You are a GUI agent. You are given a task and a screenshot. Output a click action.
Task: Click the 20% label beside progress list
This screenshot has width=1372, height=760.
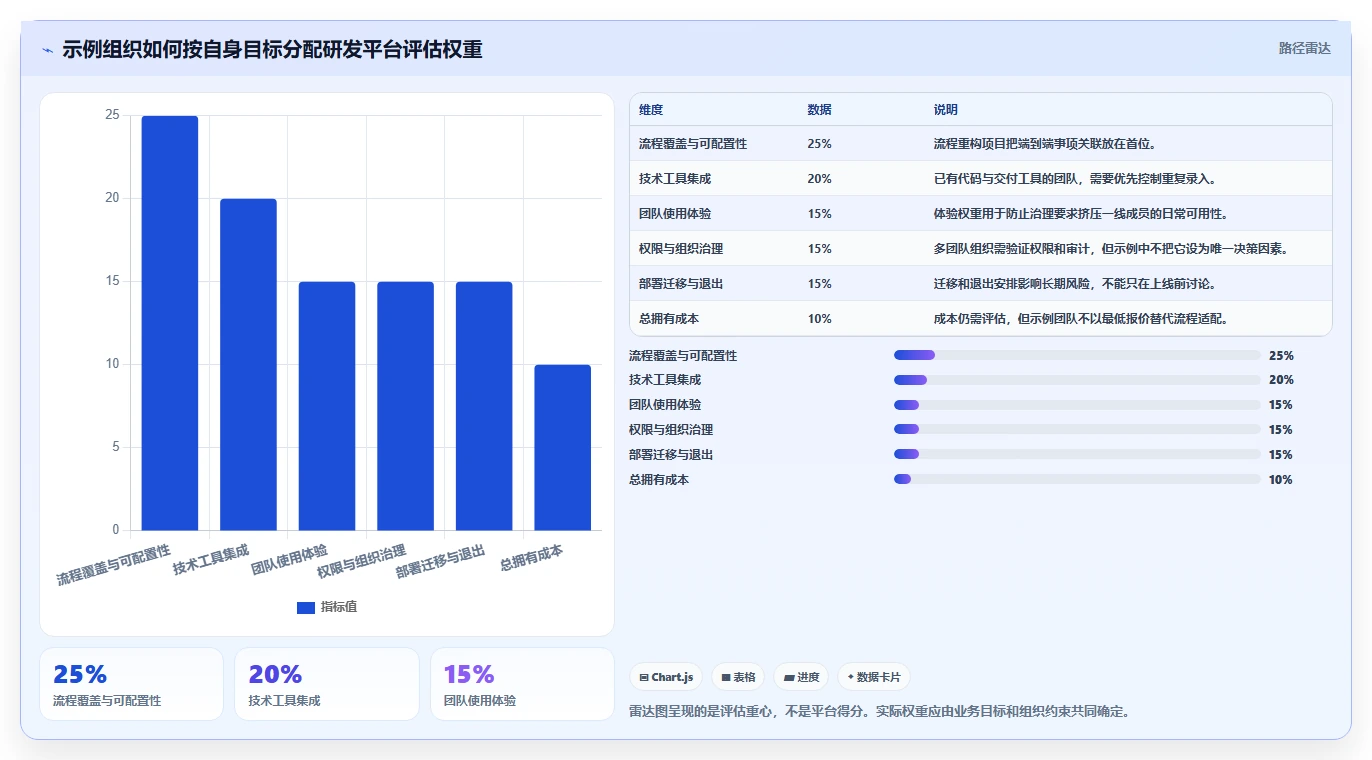tap(1281, 380)
